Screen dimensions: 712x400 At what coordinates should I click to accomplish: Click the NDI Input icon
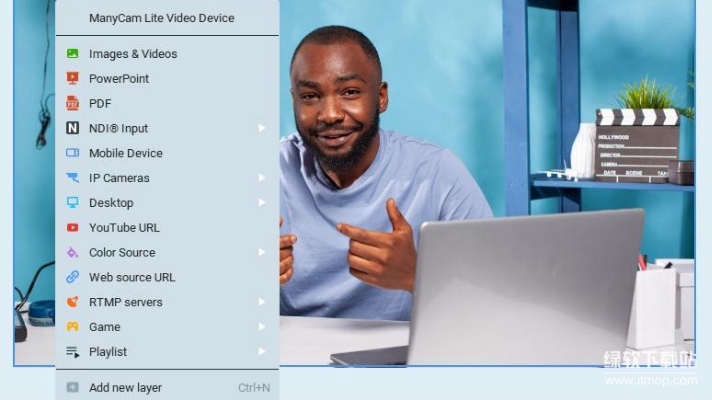click(x=72, y=128)
